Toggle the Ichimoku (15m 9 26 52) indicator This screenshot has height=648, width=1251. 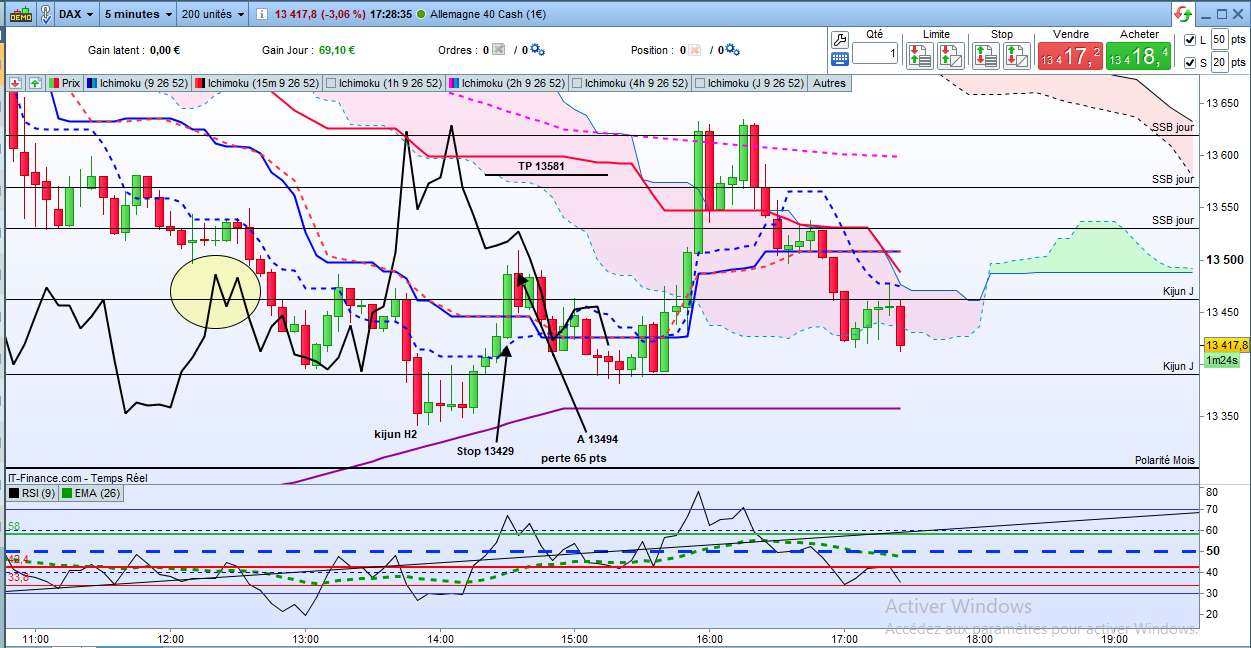(257, 83)
